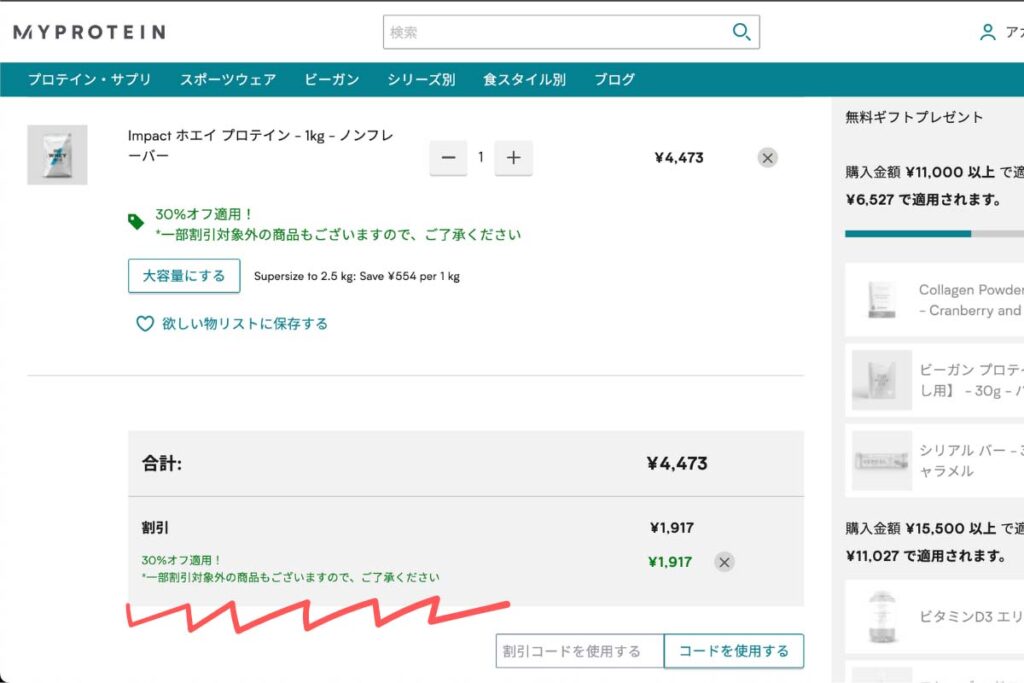Click the 無料ギフトプレゼント heading
The height and width of the screenshot is (683, 1024).
[914, 118]
